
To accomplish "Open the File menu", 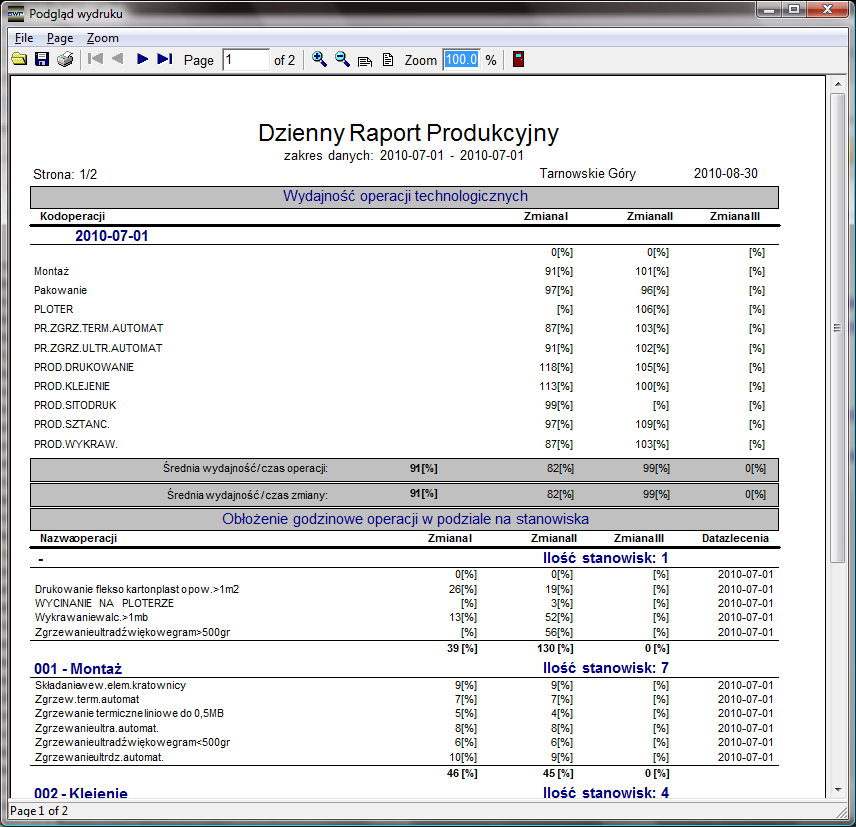I will coord(24,38).
